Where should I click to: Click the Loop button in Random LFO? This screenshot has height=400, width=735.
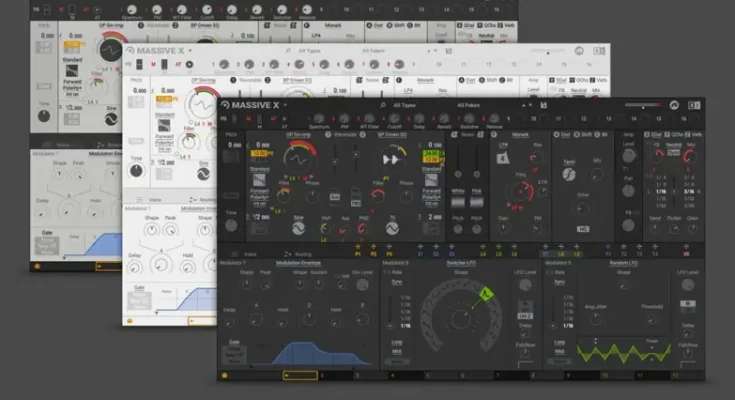[558, 341]
